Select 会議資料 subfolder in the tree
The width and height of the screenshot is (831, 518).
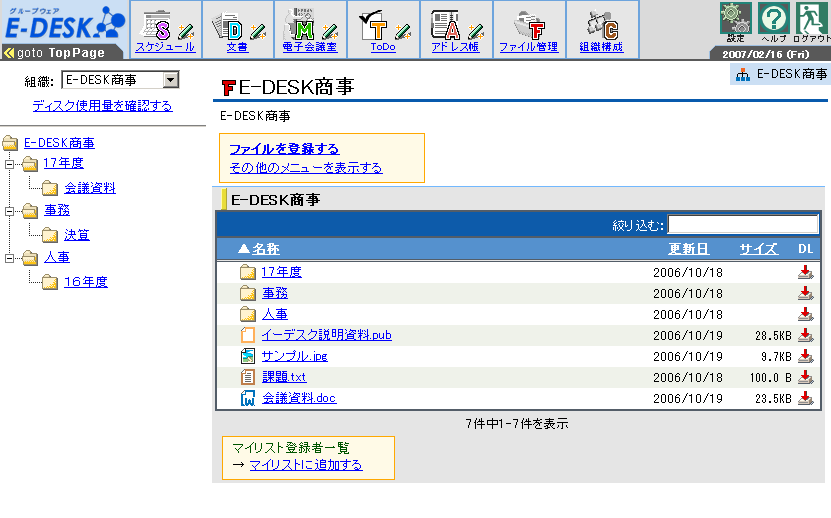pyautogui.click(x=90, y=188)
